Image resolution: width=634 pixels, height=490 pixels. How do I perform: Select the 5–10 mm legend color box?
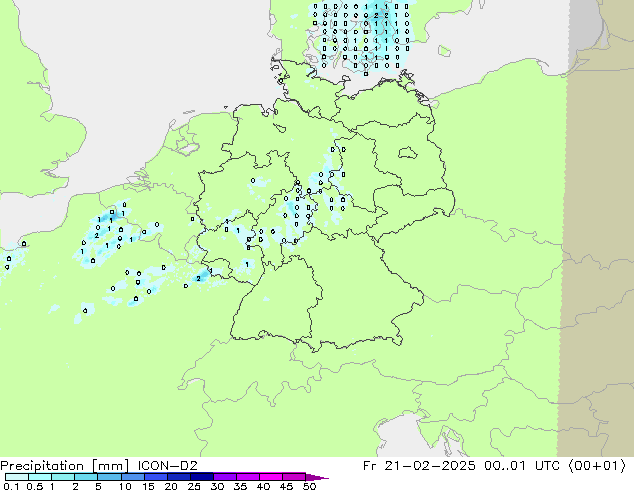pyautogui.click(x=109, y=477)
